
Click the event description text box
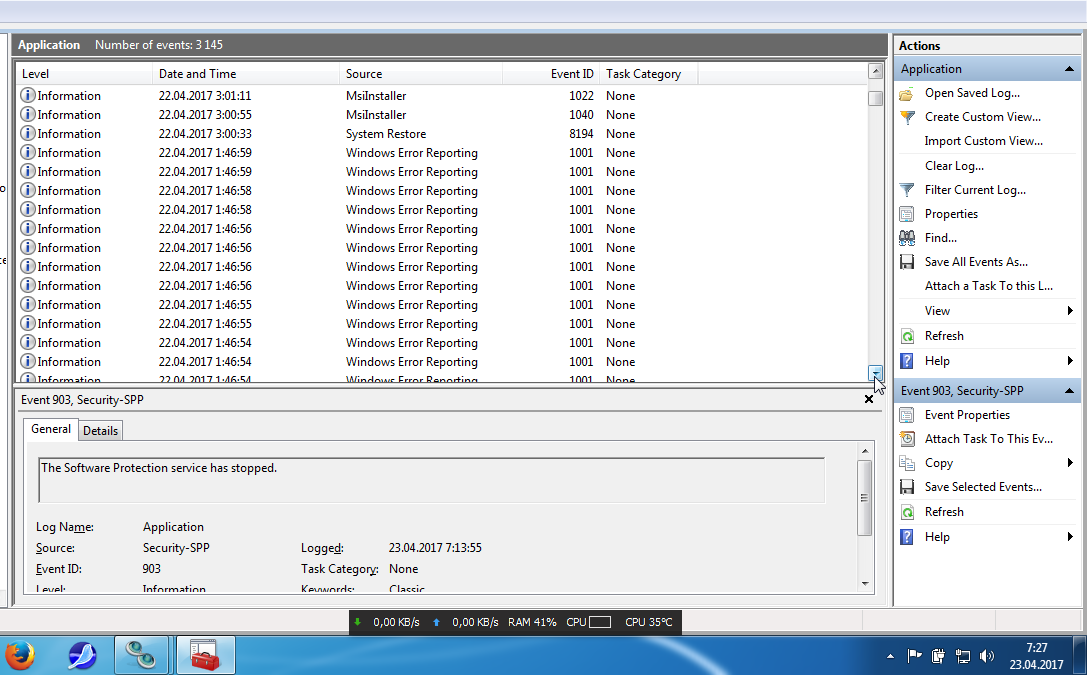pos(432,480)
